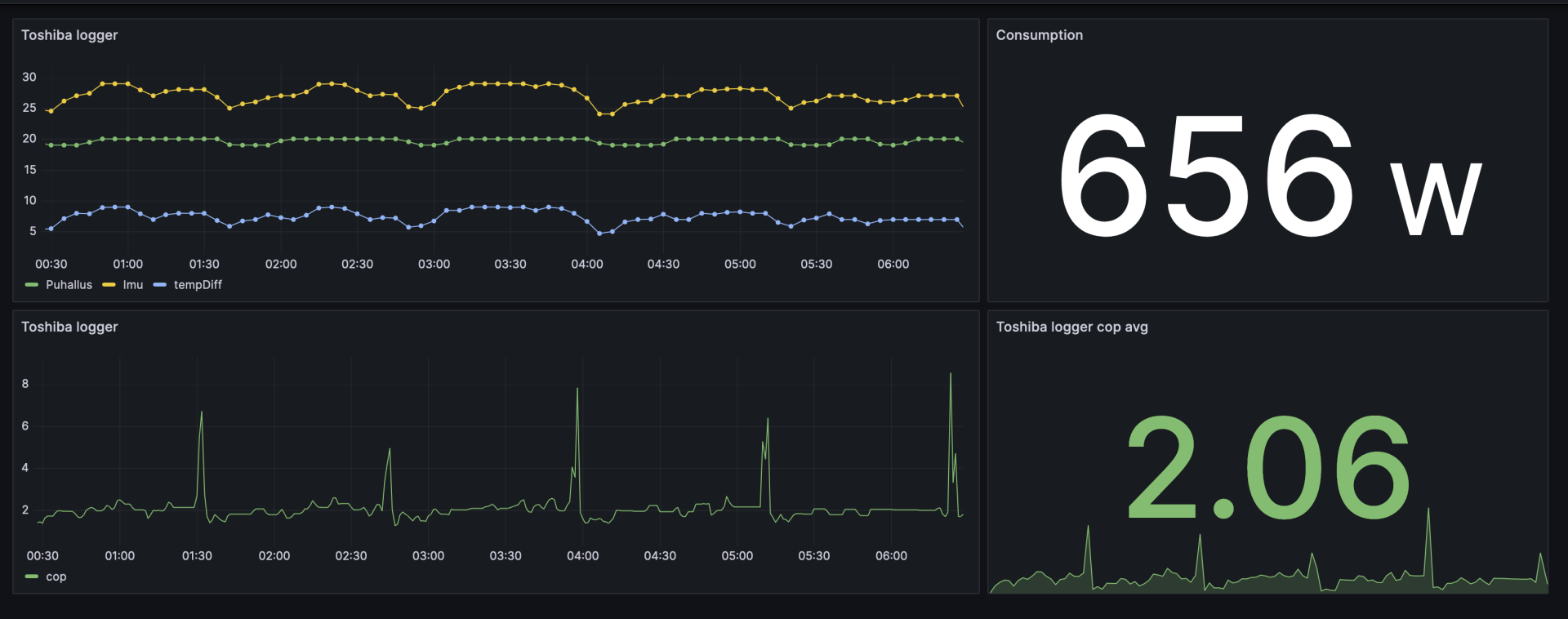1568x619 pixels.
Task: Click the 03:00 x-axis label in top chart
Action: tap(434, 264)
